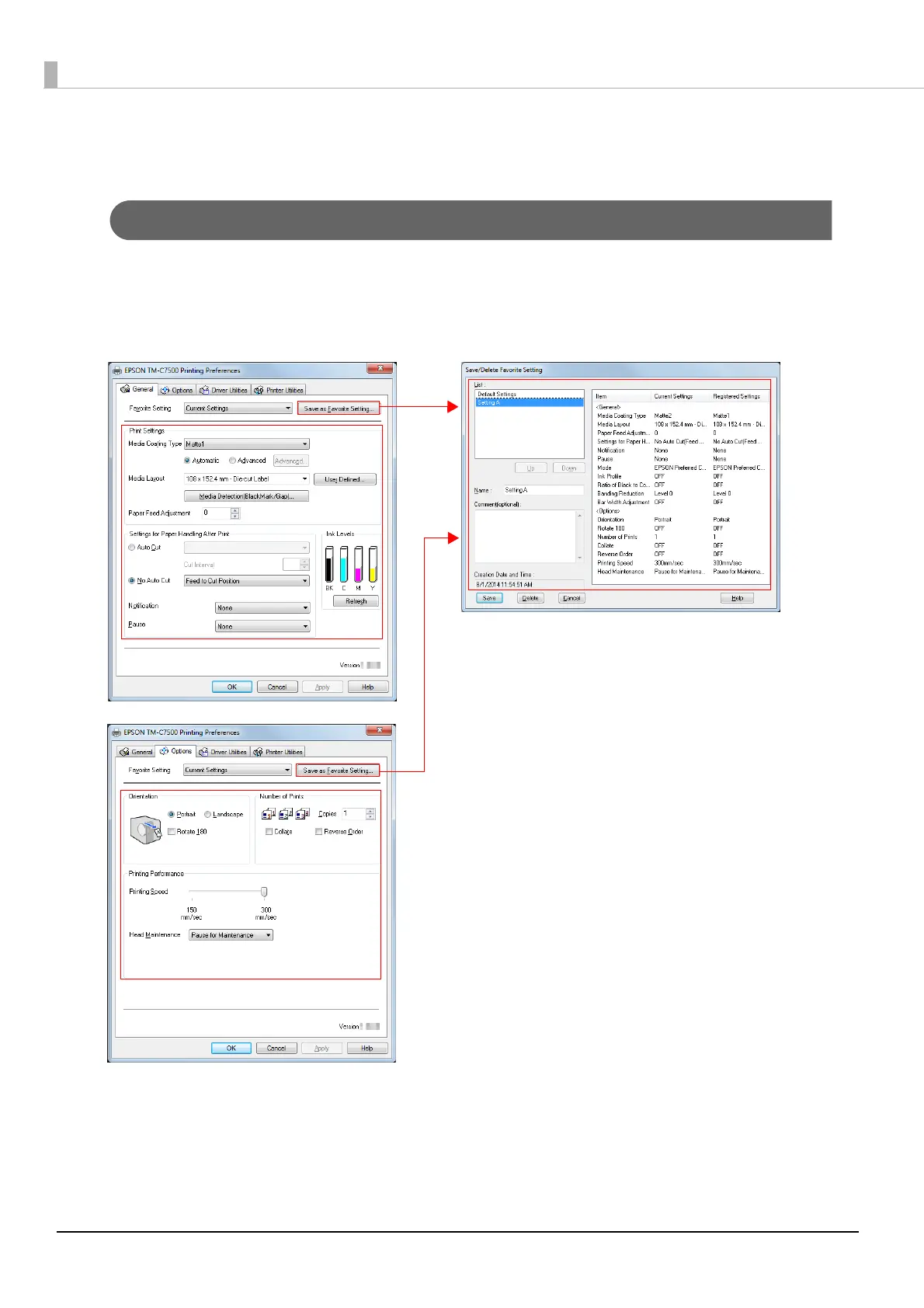Switch to Options tab in Print Settings window

click(x=177, y=390)
